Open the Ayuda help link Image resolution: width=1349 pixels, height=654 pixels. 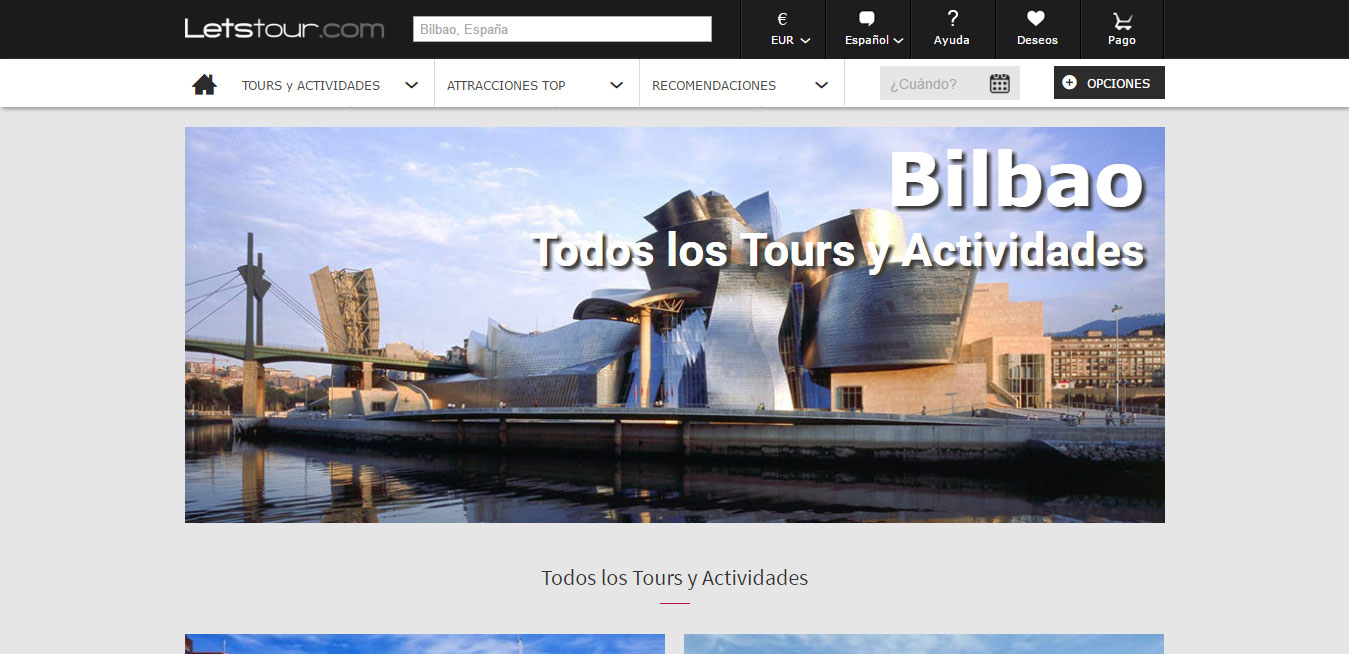tap(952, 41)
